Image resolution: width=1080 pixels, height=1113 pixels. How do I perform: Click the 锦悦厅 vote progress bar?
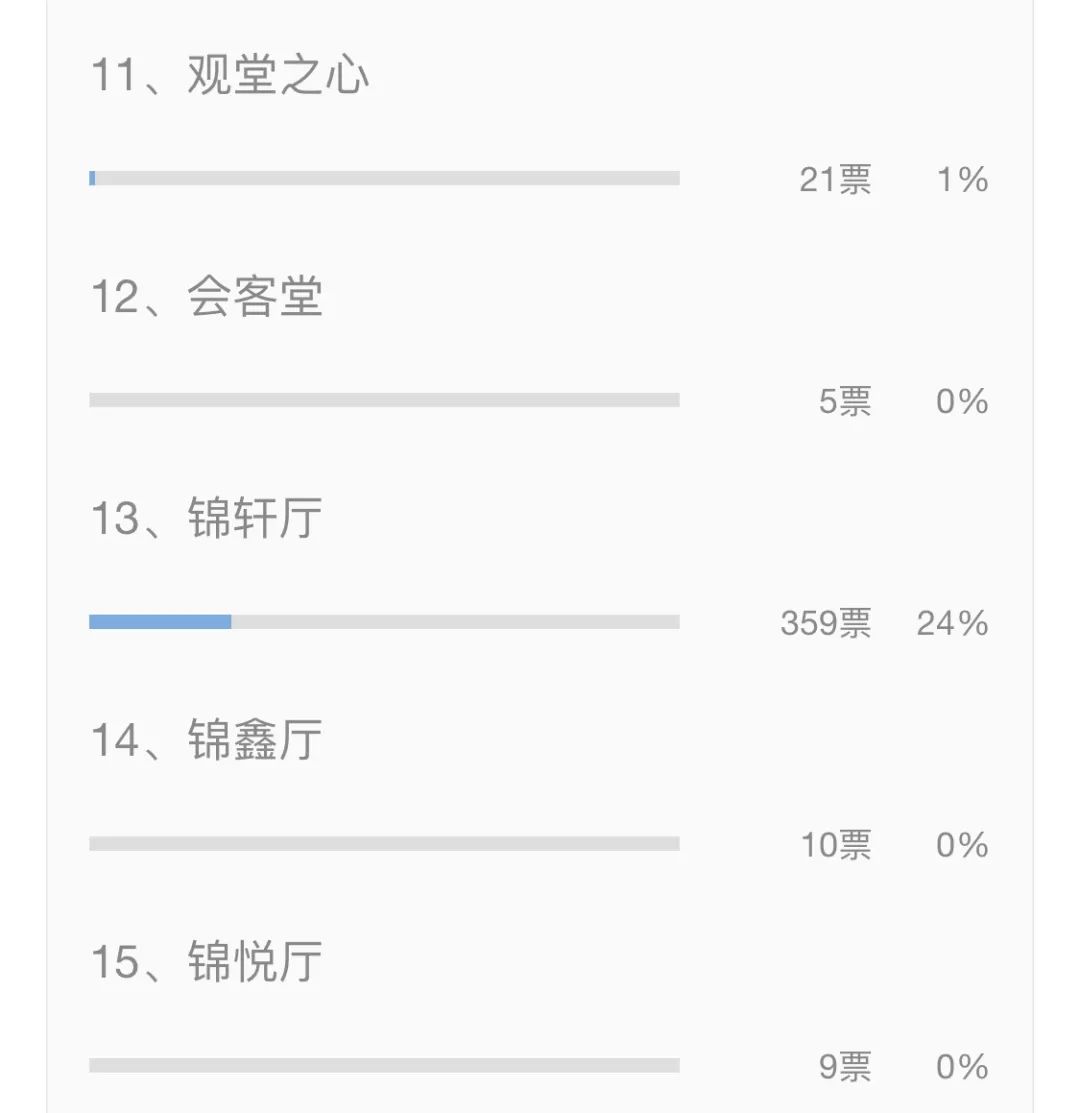coord(384,1065)
